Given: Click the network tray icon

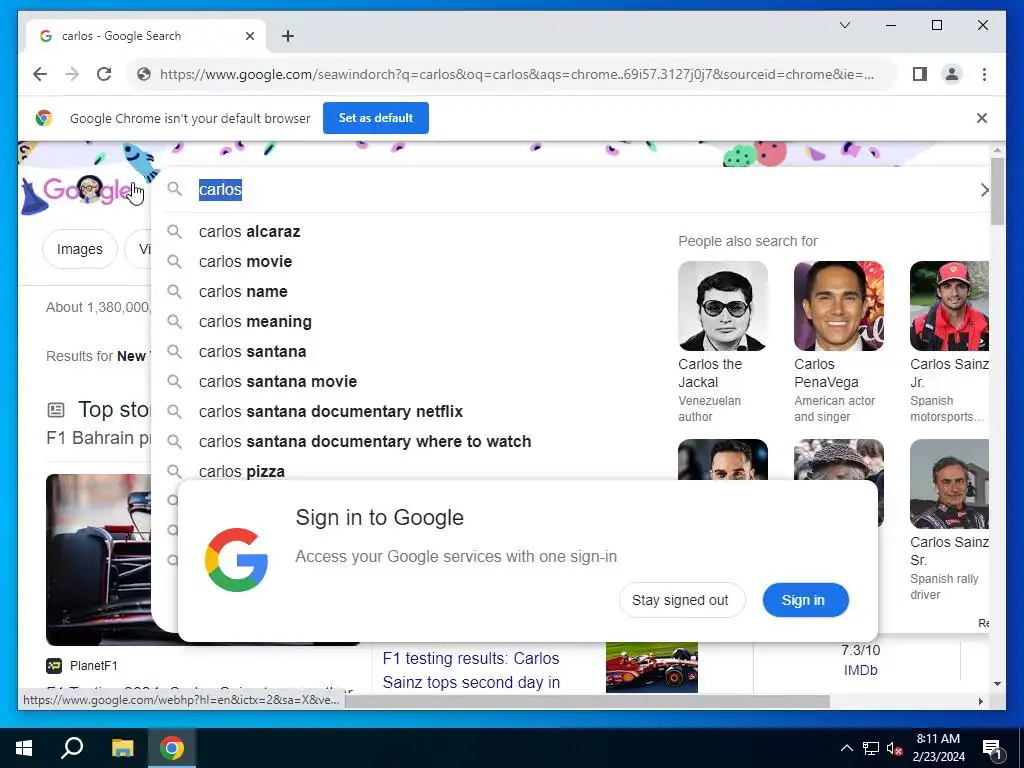Looking at the screenshot, I should click(871, 748).
